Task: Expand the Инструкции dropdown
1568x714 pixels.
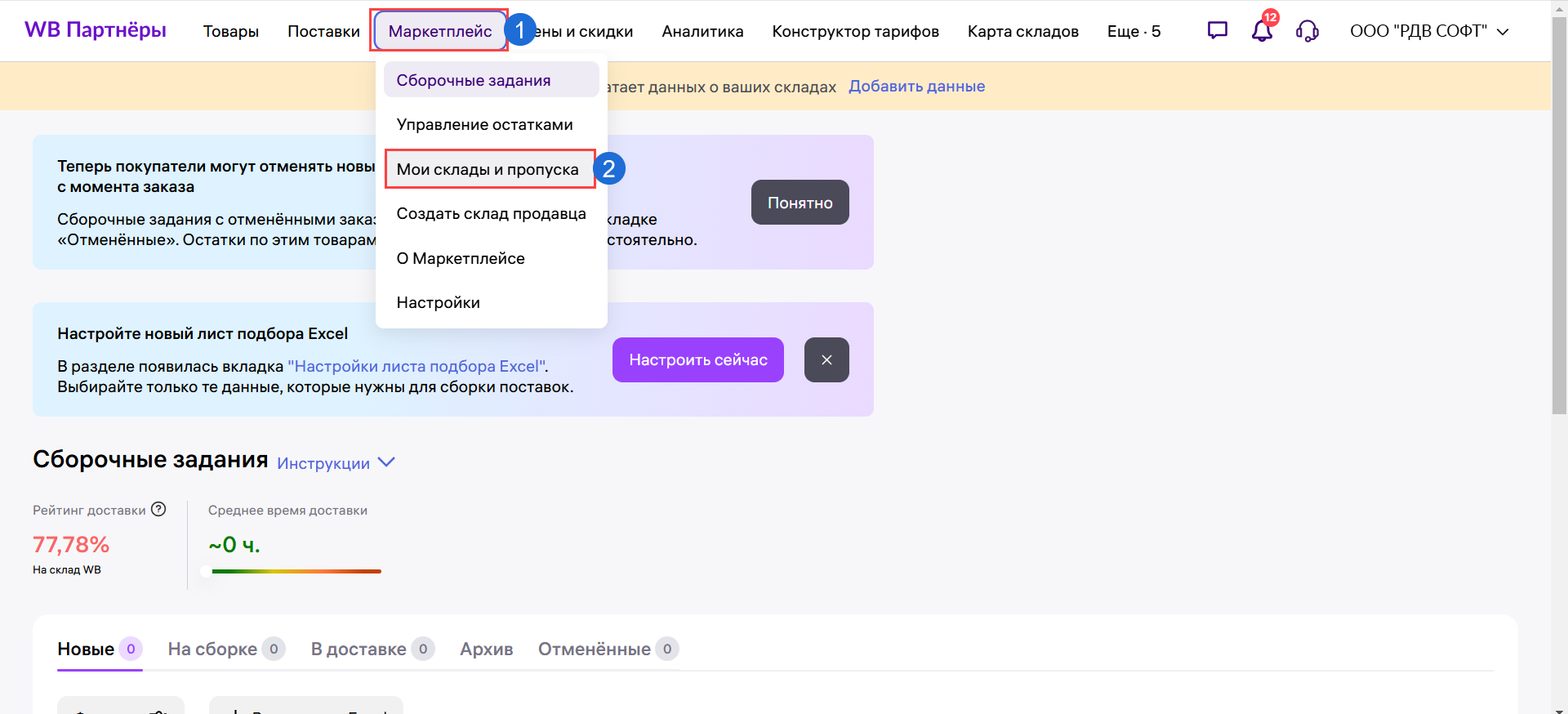Action: (x=336, y=462)
